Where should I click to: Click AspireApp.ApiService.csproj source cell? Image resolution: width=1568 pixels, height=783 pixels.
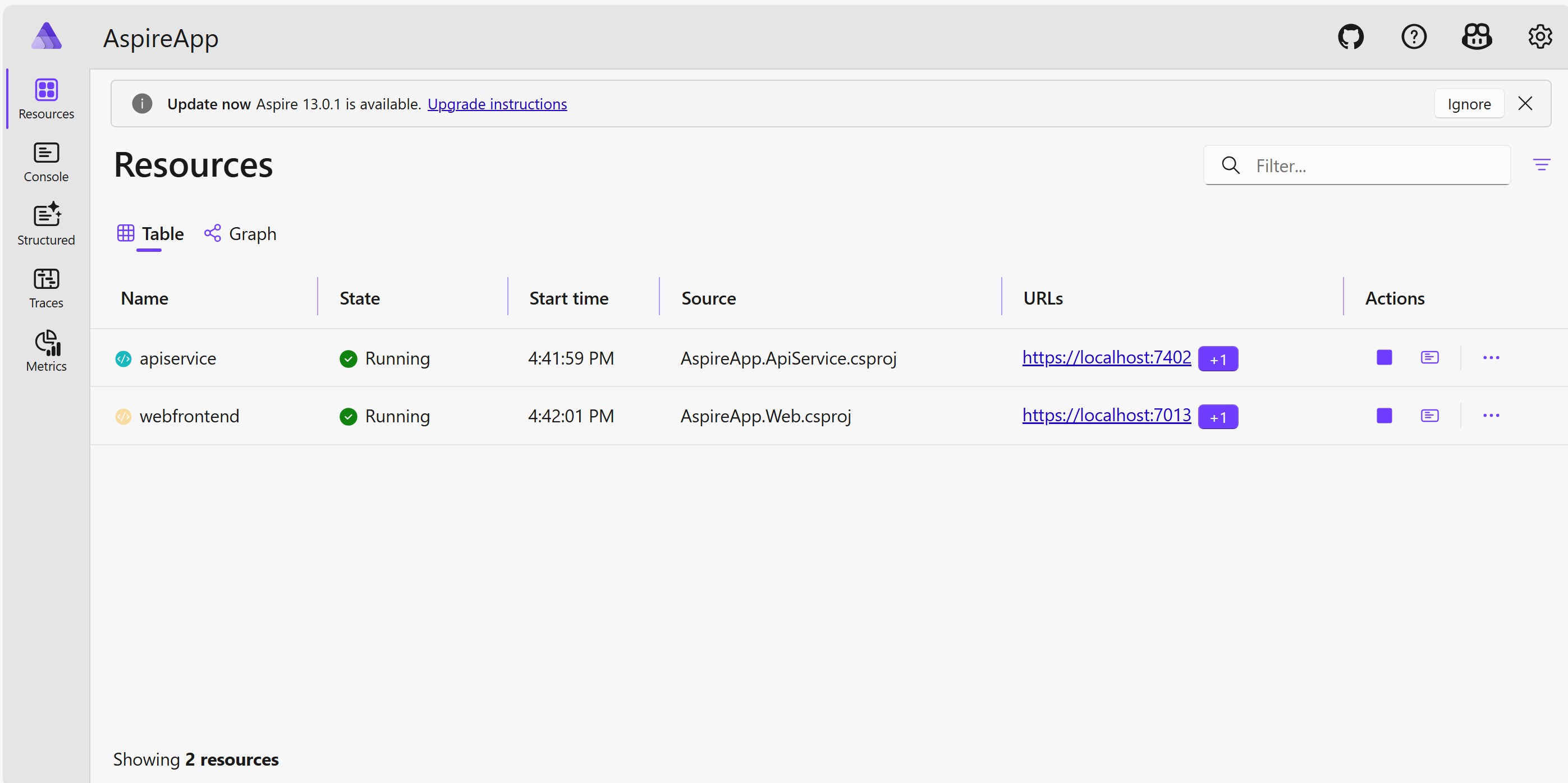[788, 358]
